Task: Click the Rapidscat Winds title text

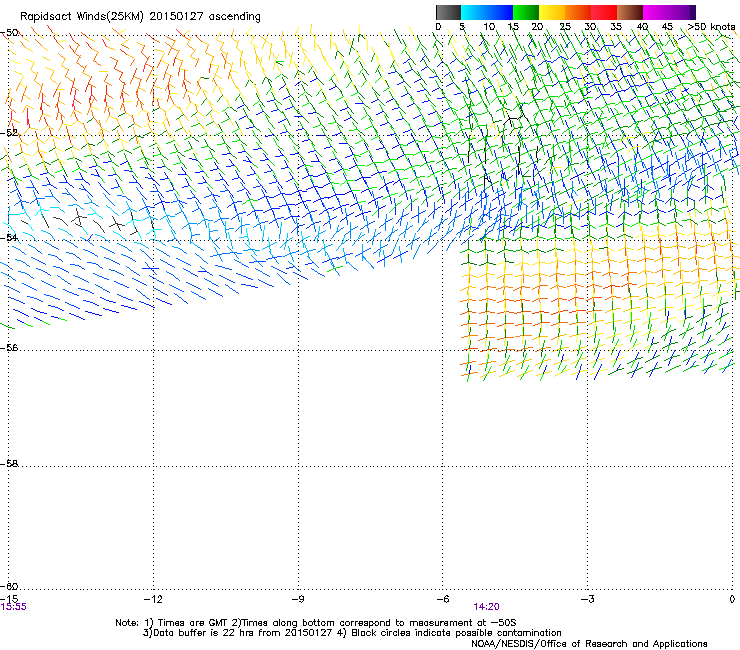Action: click(140, 17)
